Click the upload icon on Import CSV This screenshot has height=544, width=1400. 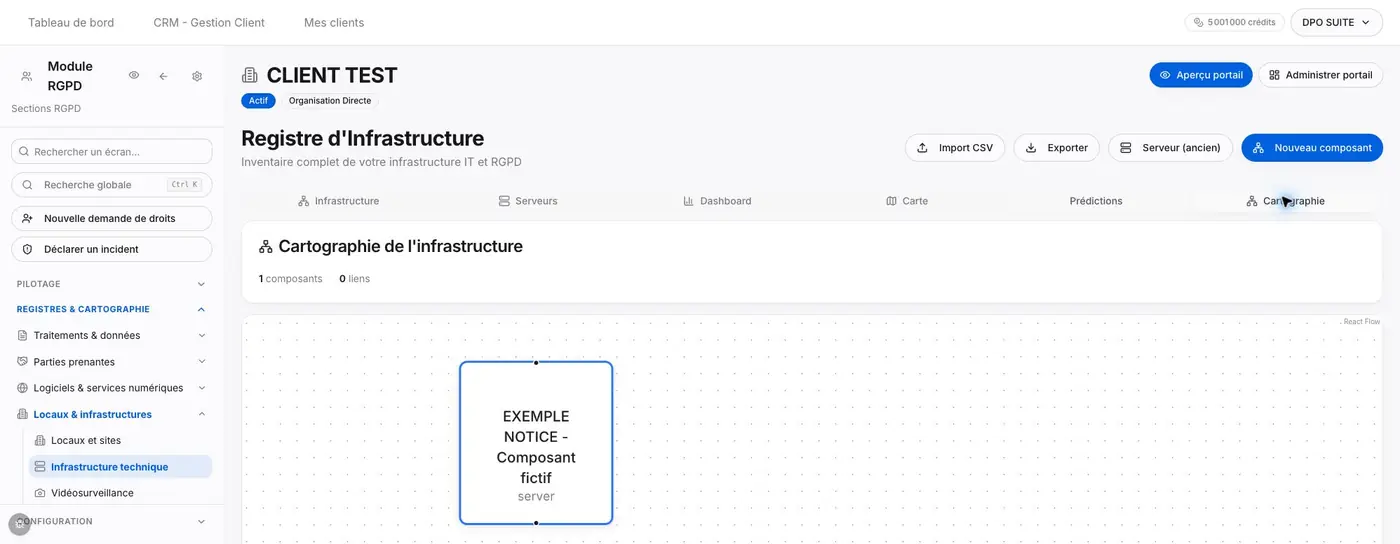pyautogui.click(x=923, y=148)
